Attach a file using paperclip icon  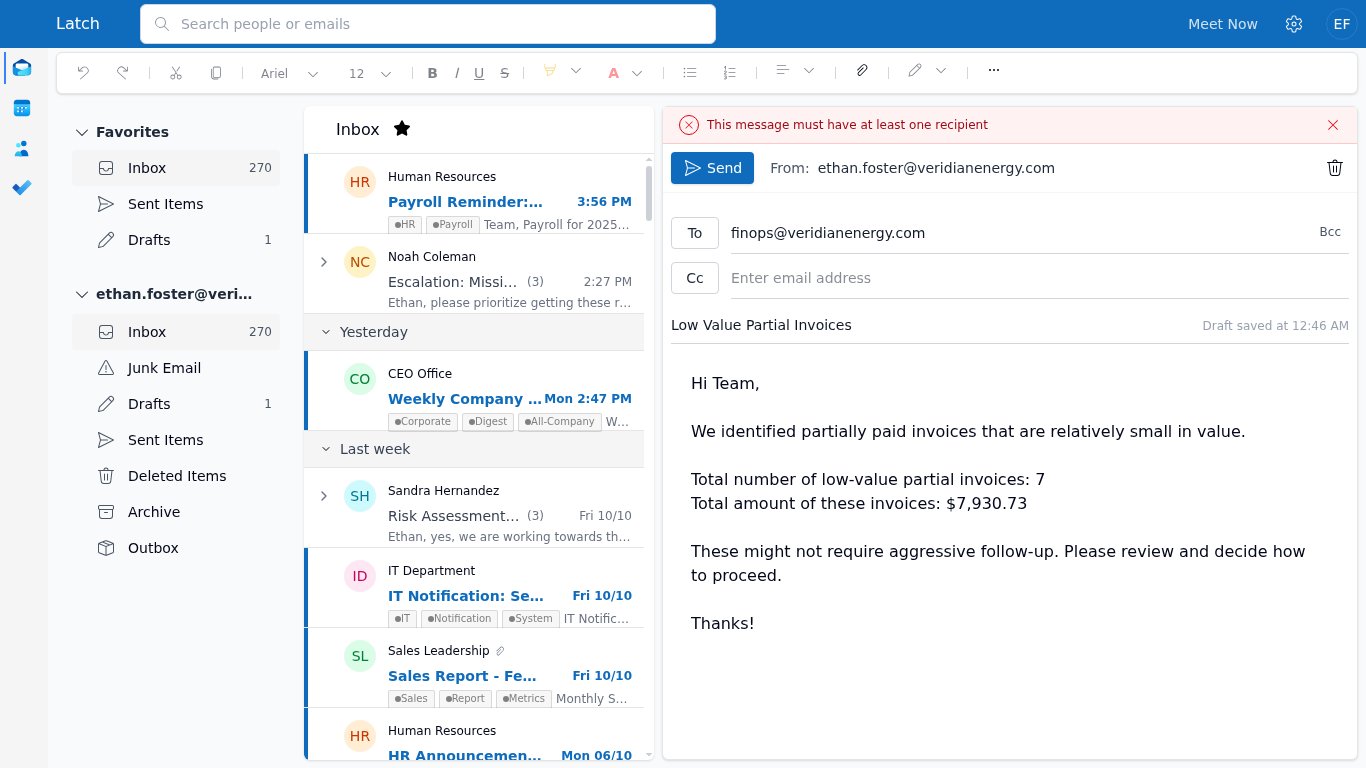(x=862, y=71)
